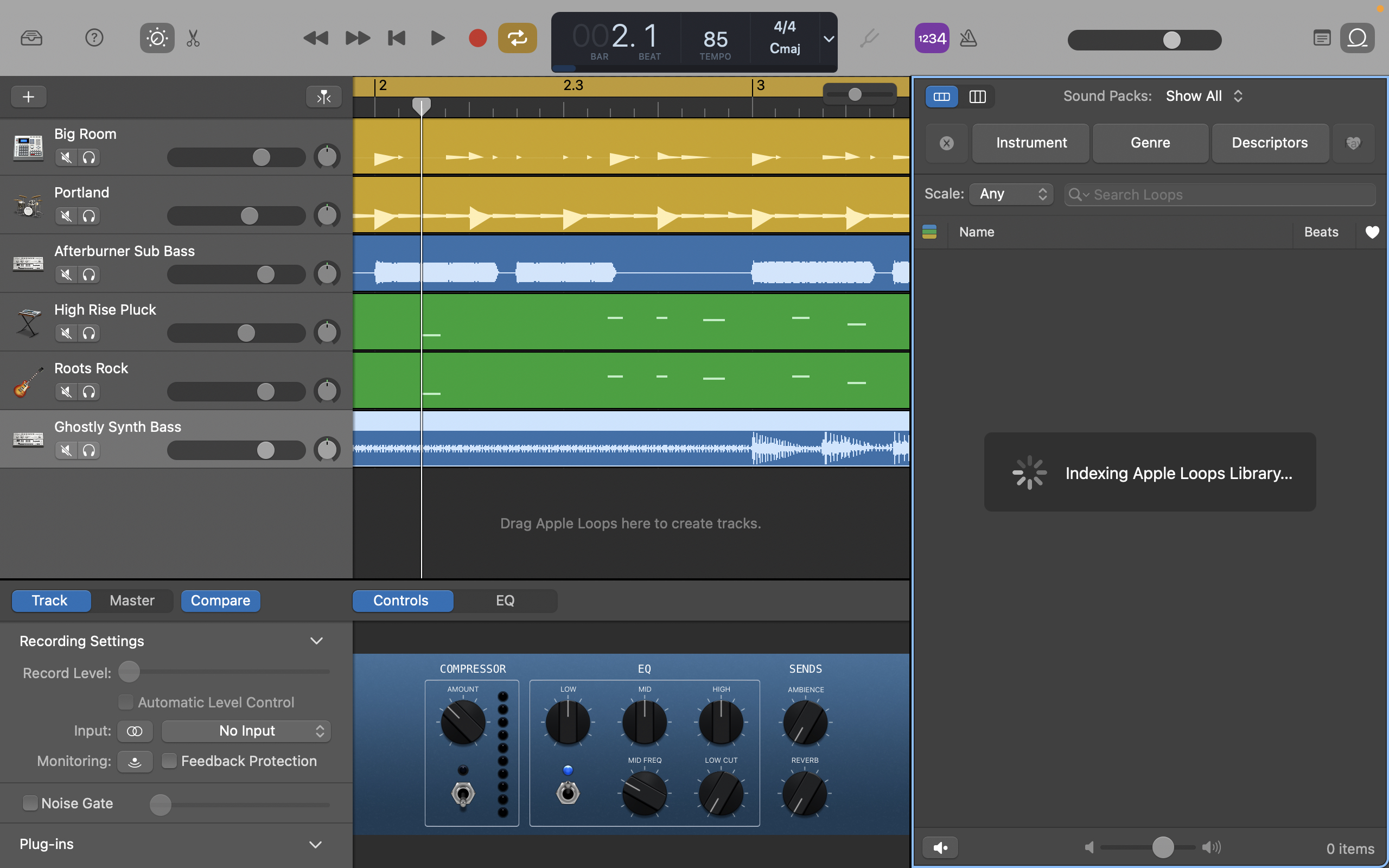
Task: Expand Recording Settings section
Action: pyautogui.click(x=316, y=640)
